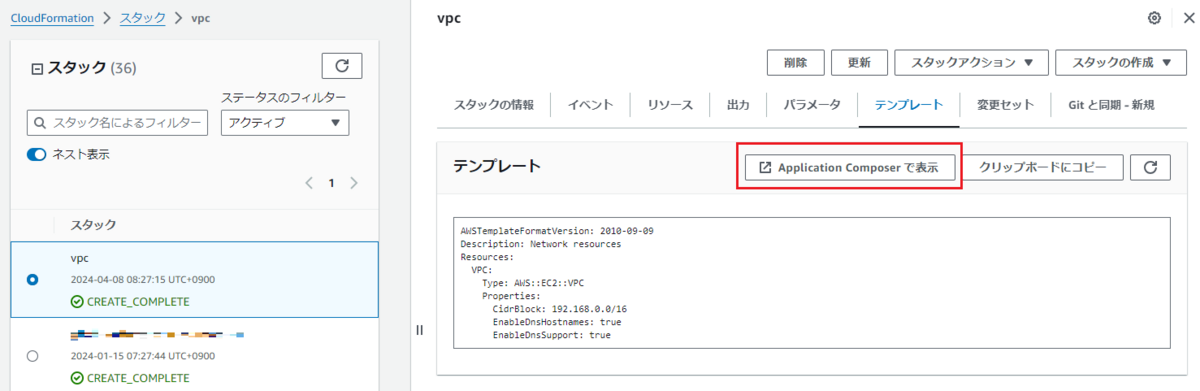Switch to the イベント tab
This screenshot has height=391, width=1200.
point(590,105)
